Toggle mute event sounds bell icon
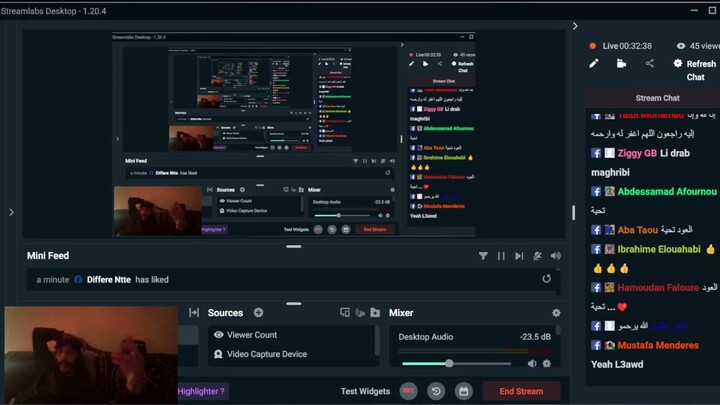 537,256
